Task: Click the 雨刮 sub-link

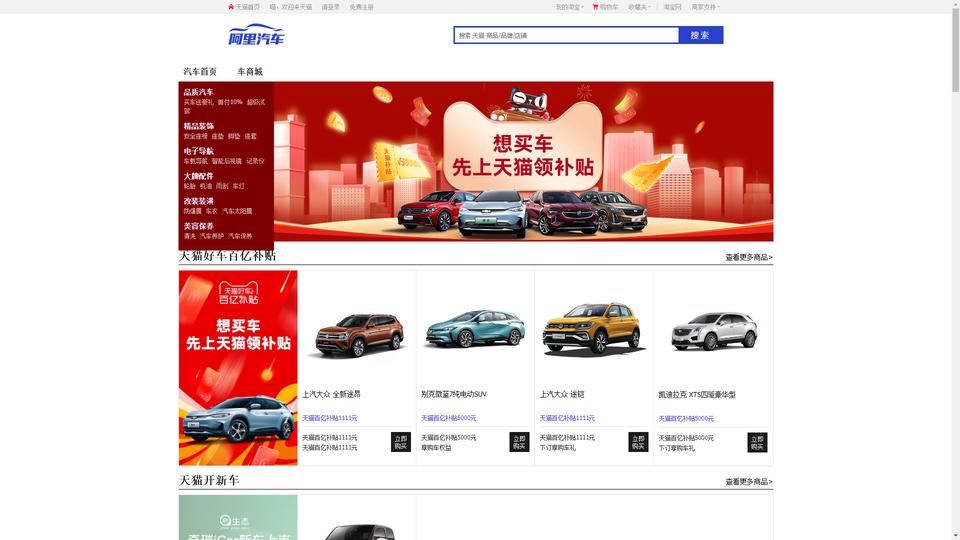Action: (x=222, y=186)
